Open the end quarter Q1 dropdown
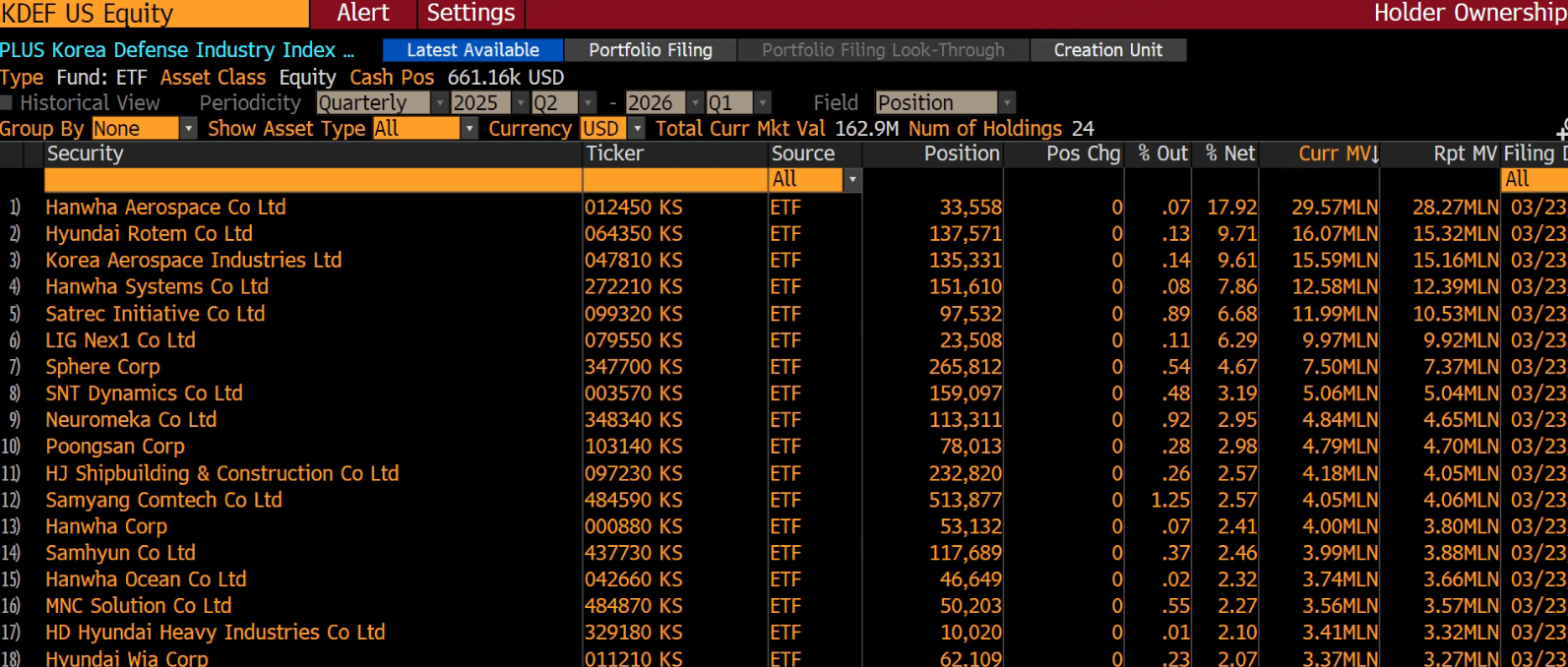The height and width of the screenshot is (667, 1568). click(761, 103)
